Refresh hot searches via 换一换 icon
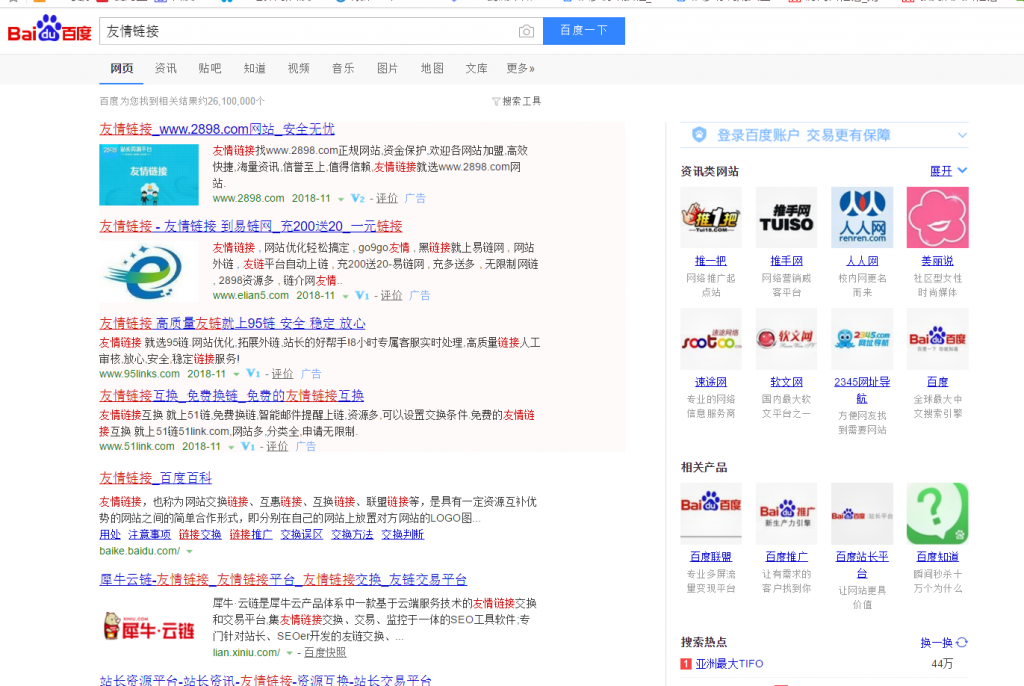The height and width of the screenshot is (686, 1024). click(x=962, y=642)
